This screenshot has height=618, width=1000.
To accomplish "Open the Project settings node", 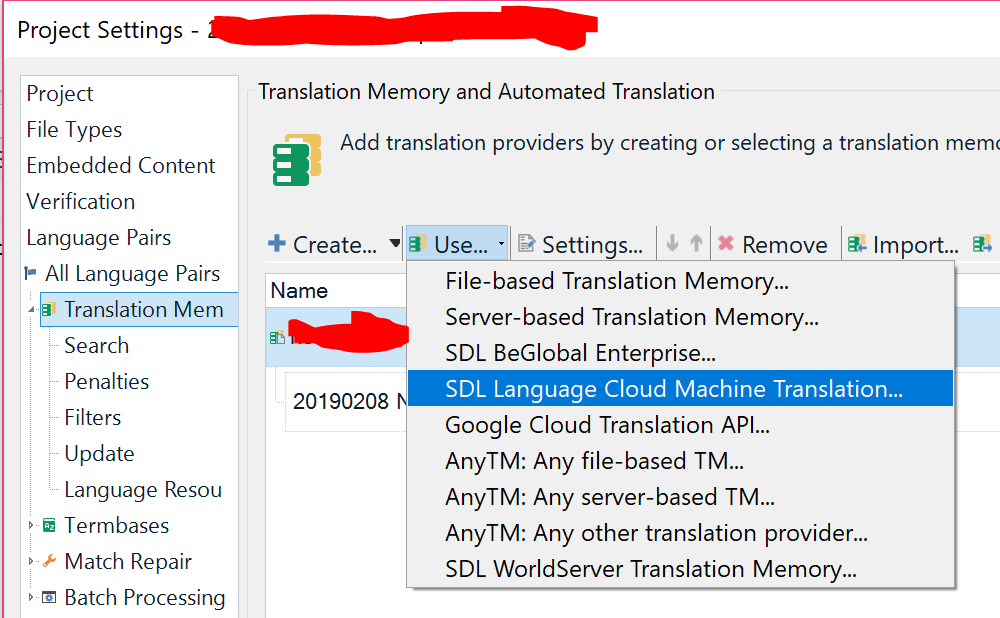I will (60, 94).
